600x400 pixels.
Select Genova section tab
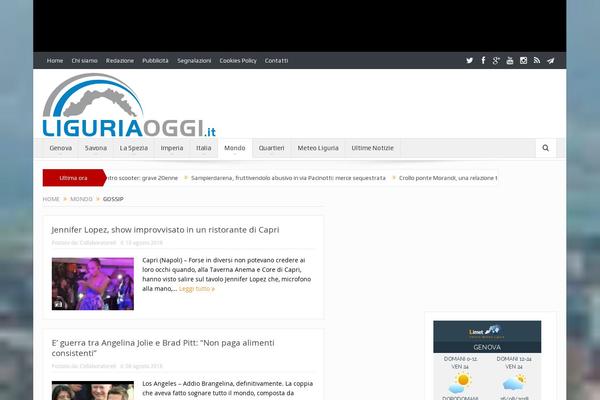point(60,148)
